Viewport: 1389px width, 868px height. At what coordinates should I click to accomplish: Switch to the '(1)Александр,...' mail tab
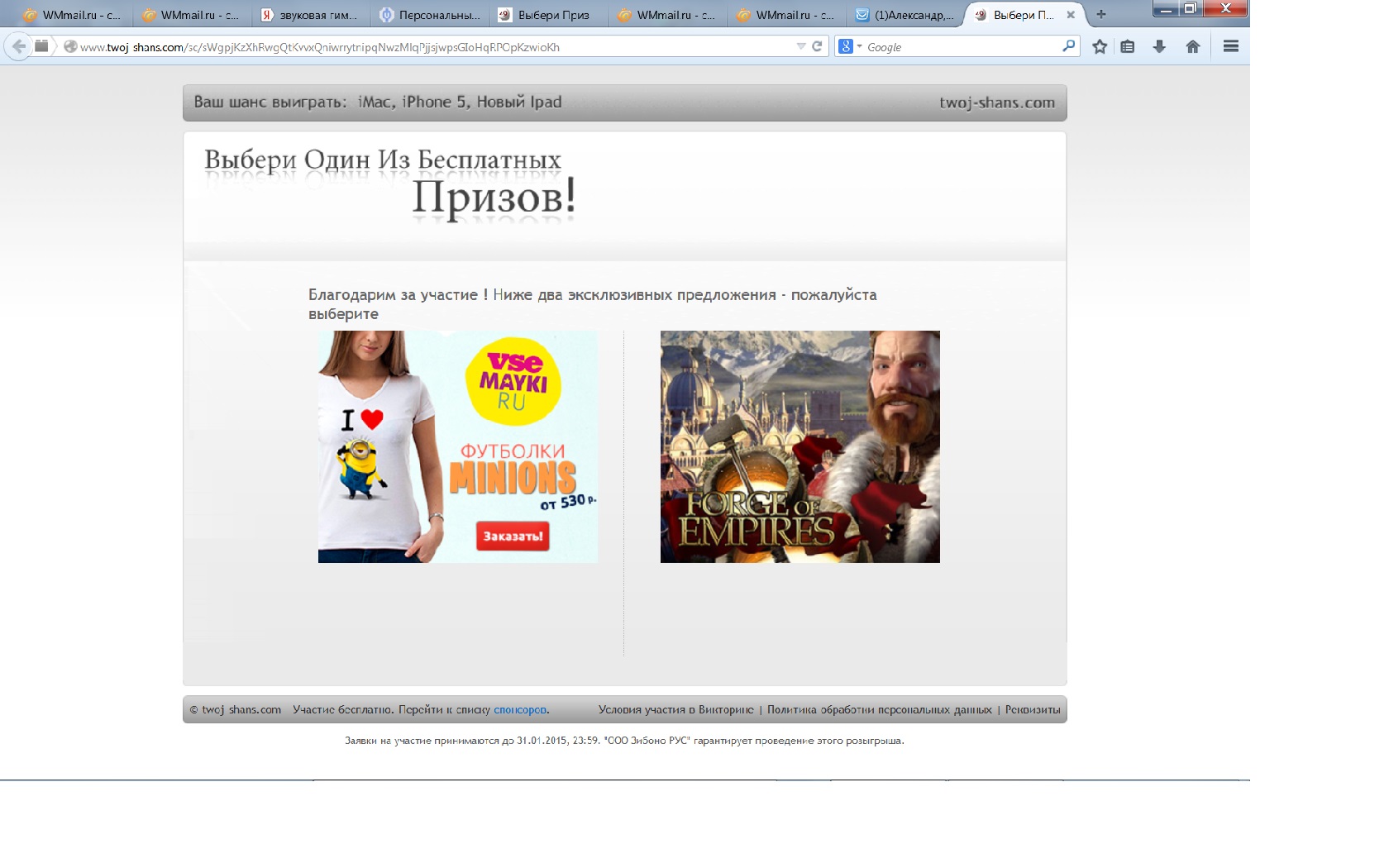(905, 15)
